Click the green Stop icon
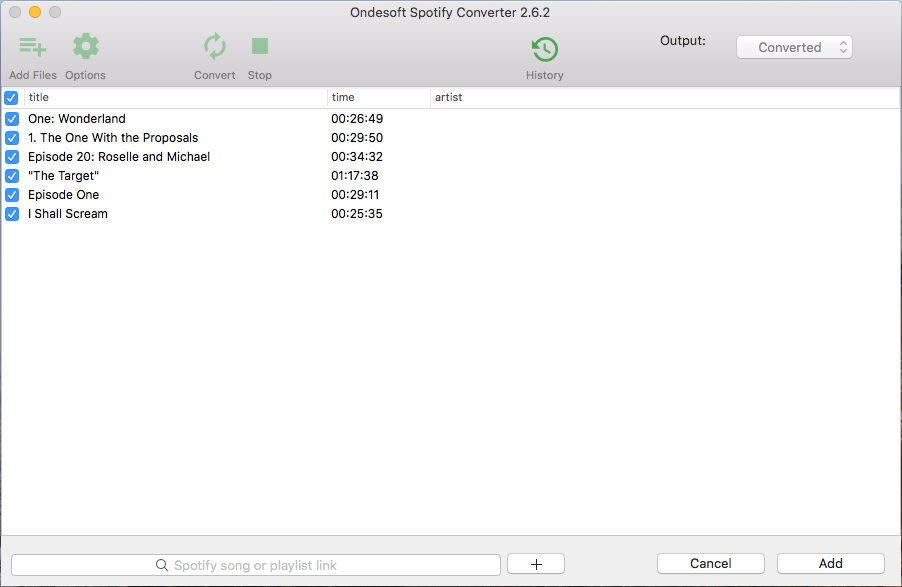This screenshot has height=587, width=902. coord(260,47)
